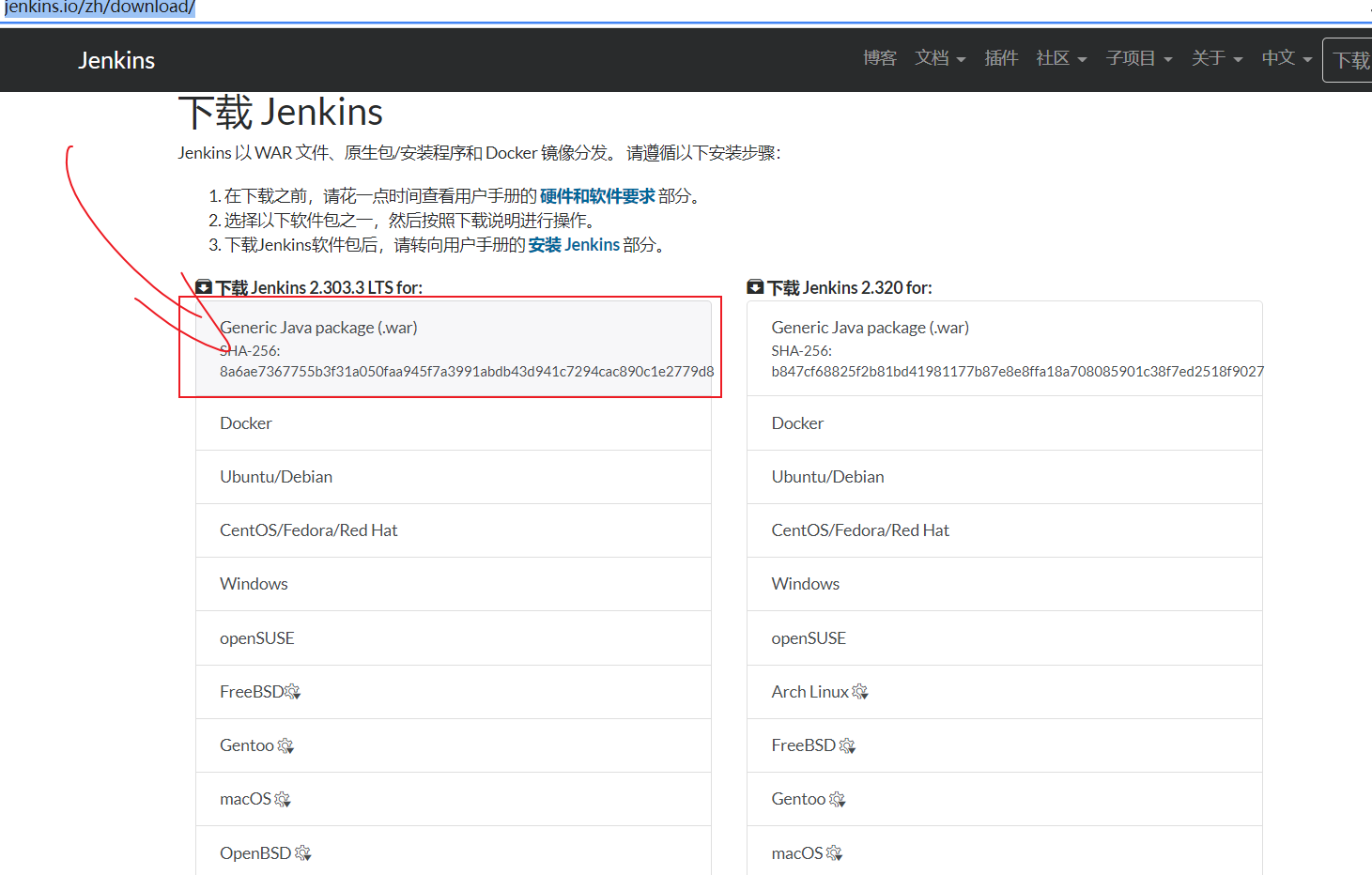The width and height of the screenshot is (1372, 875).
Task: Click the gear icon beside Gentoo under Jenkins 2.320
Action: [838, 799]
